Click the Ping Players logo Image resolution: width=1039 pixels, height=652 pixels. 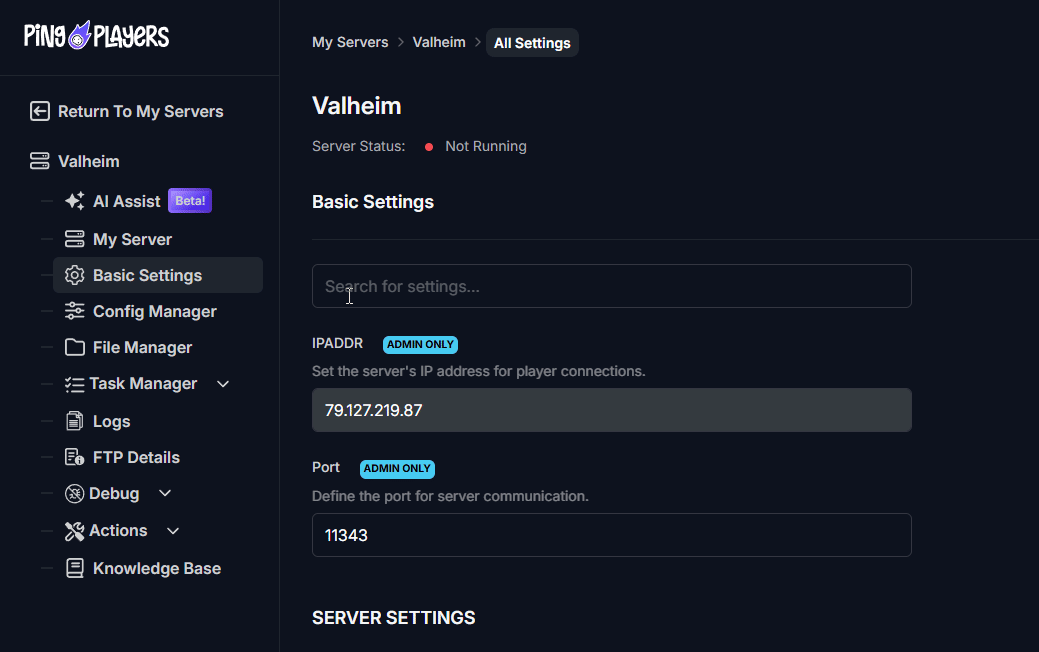pyautogui.click(x=97, y=35)
